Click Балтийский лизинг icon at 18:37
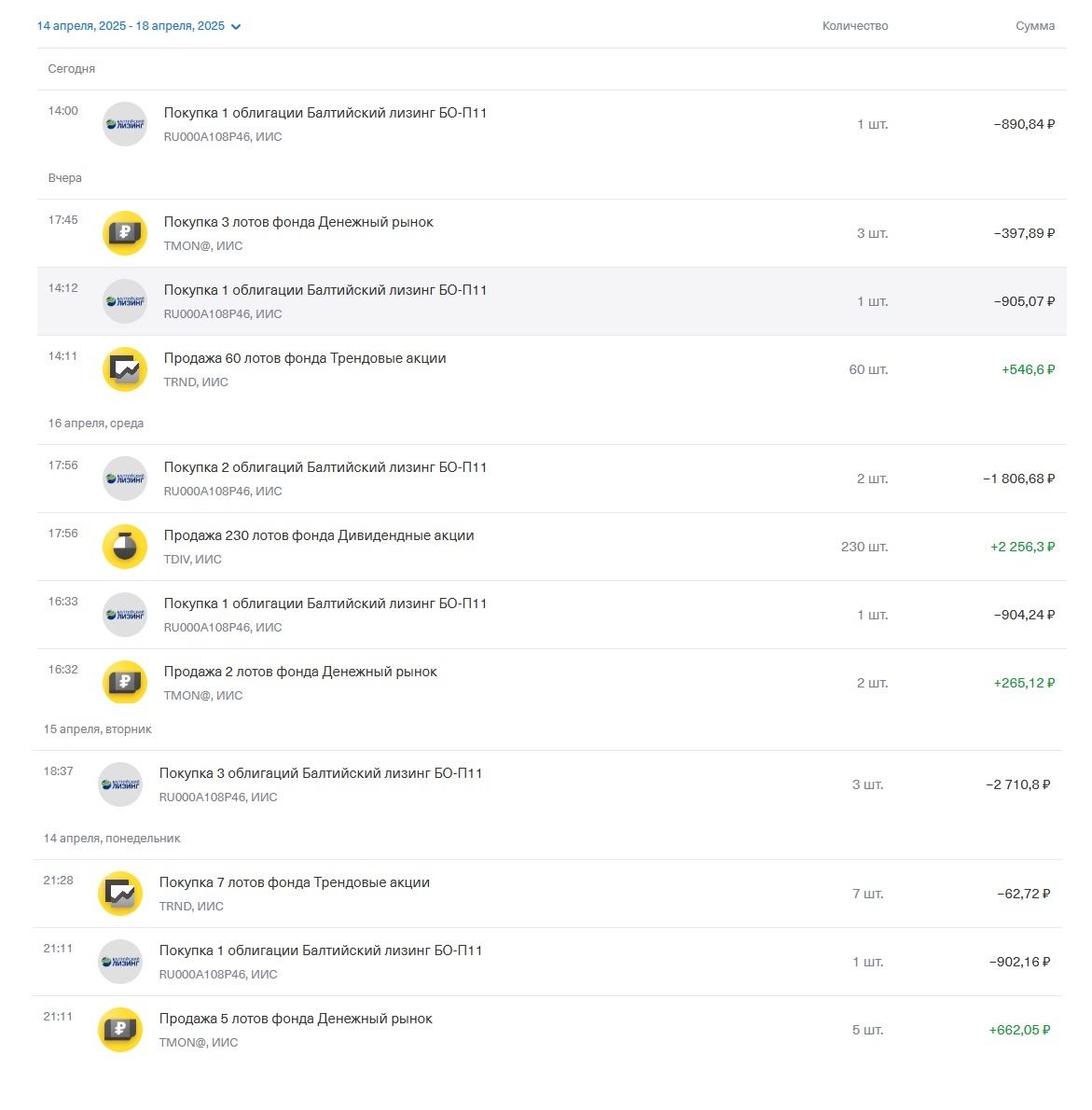Image resolution: width=1092 pixels, height=1110 pixels. click(120, 784)
